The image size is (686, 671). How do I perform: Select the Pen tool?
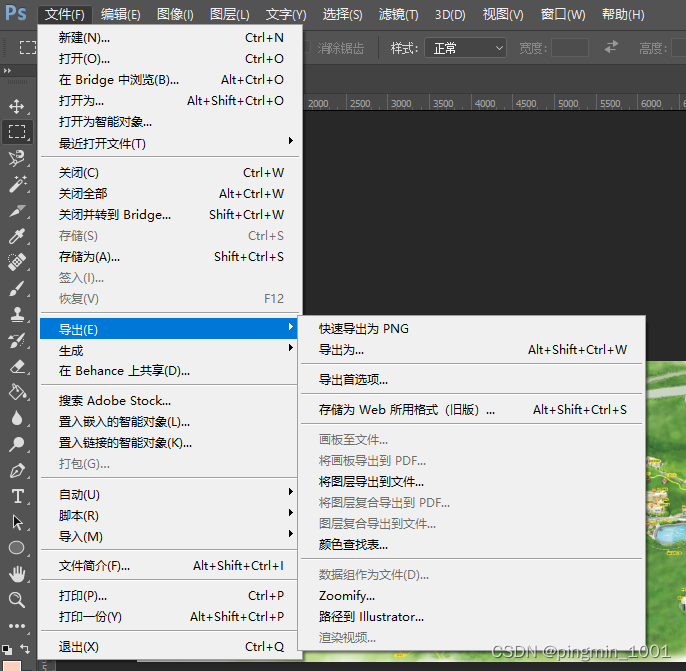click(x=17, y=471)
